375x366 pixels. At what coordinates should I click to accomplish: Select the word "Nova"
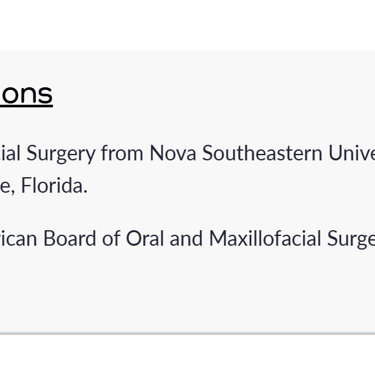(x=173, y=153)
